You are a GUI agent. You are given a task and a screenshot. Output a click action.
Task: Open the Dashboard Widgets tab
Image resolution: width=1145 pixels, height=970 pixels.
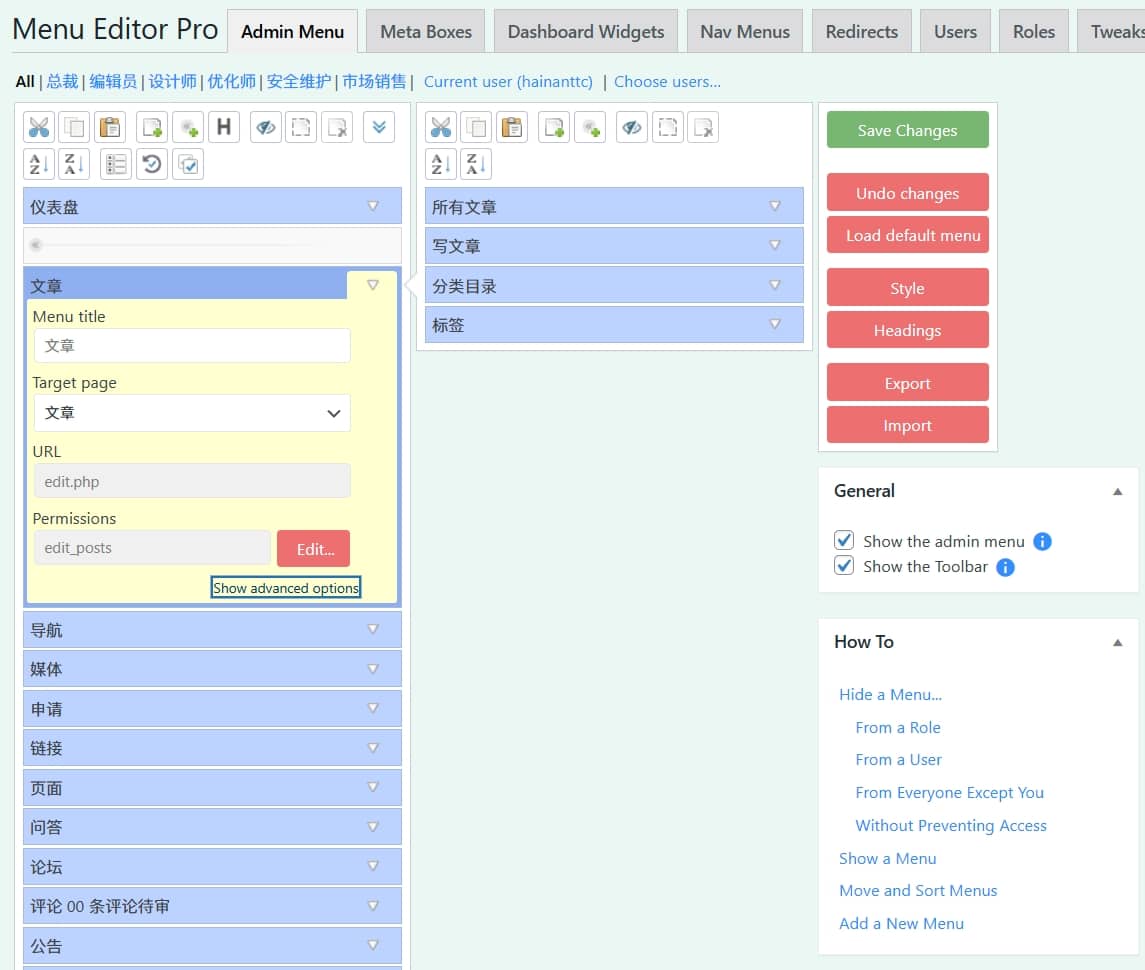tap(586, 32)
